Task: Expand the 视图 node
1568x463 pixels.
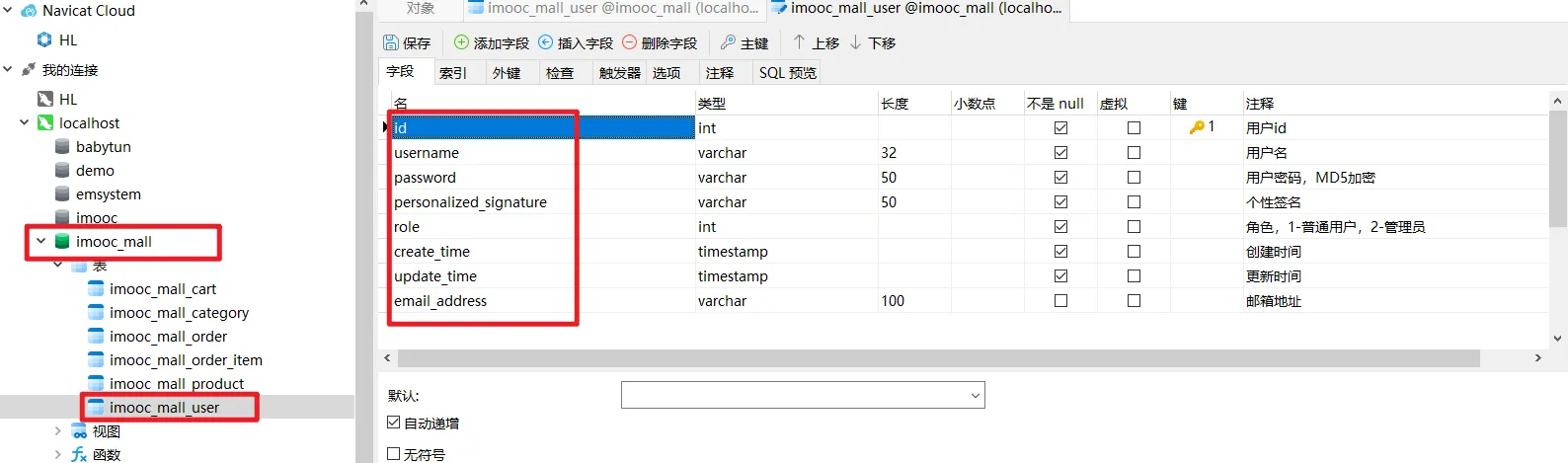Action: point(58,431)
